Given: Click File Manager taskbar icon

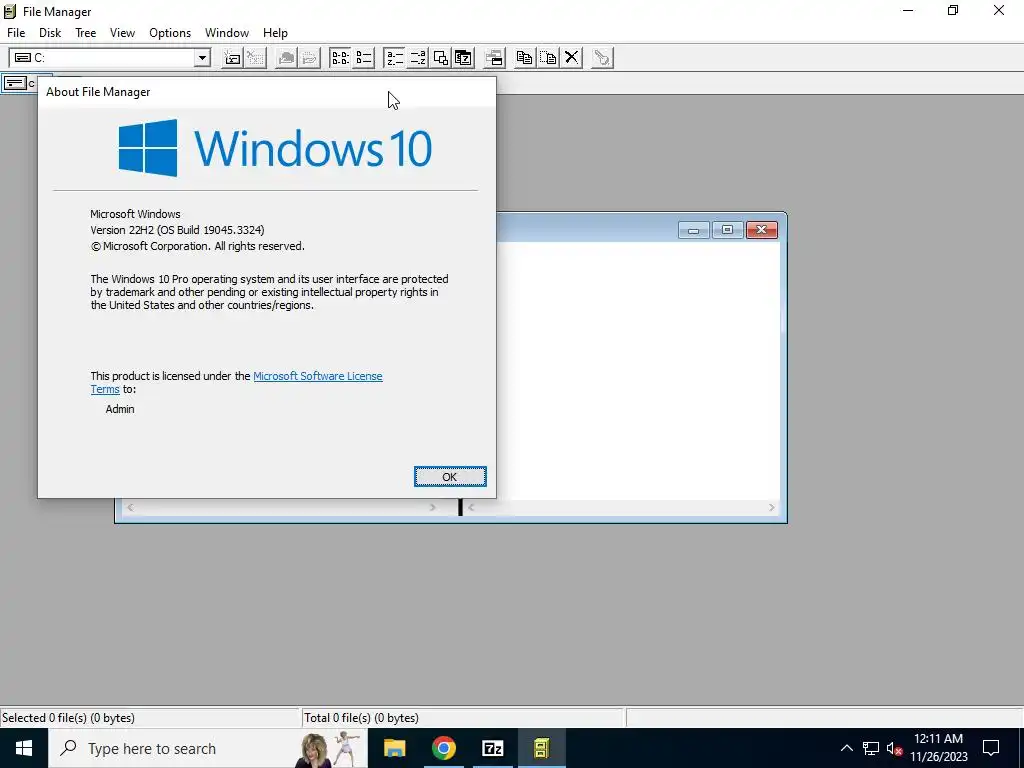Looking at the screenshot, I should (x=541, y=748).
